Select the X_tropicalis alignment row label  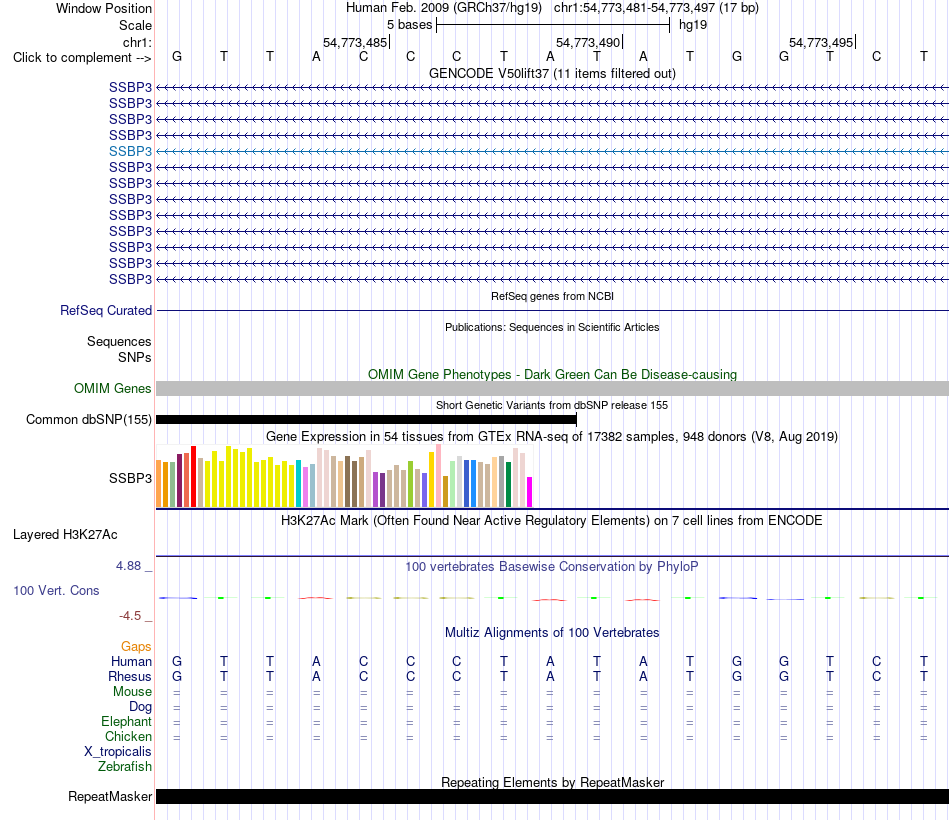118,752
